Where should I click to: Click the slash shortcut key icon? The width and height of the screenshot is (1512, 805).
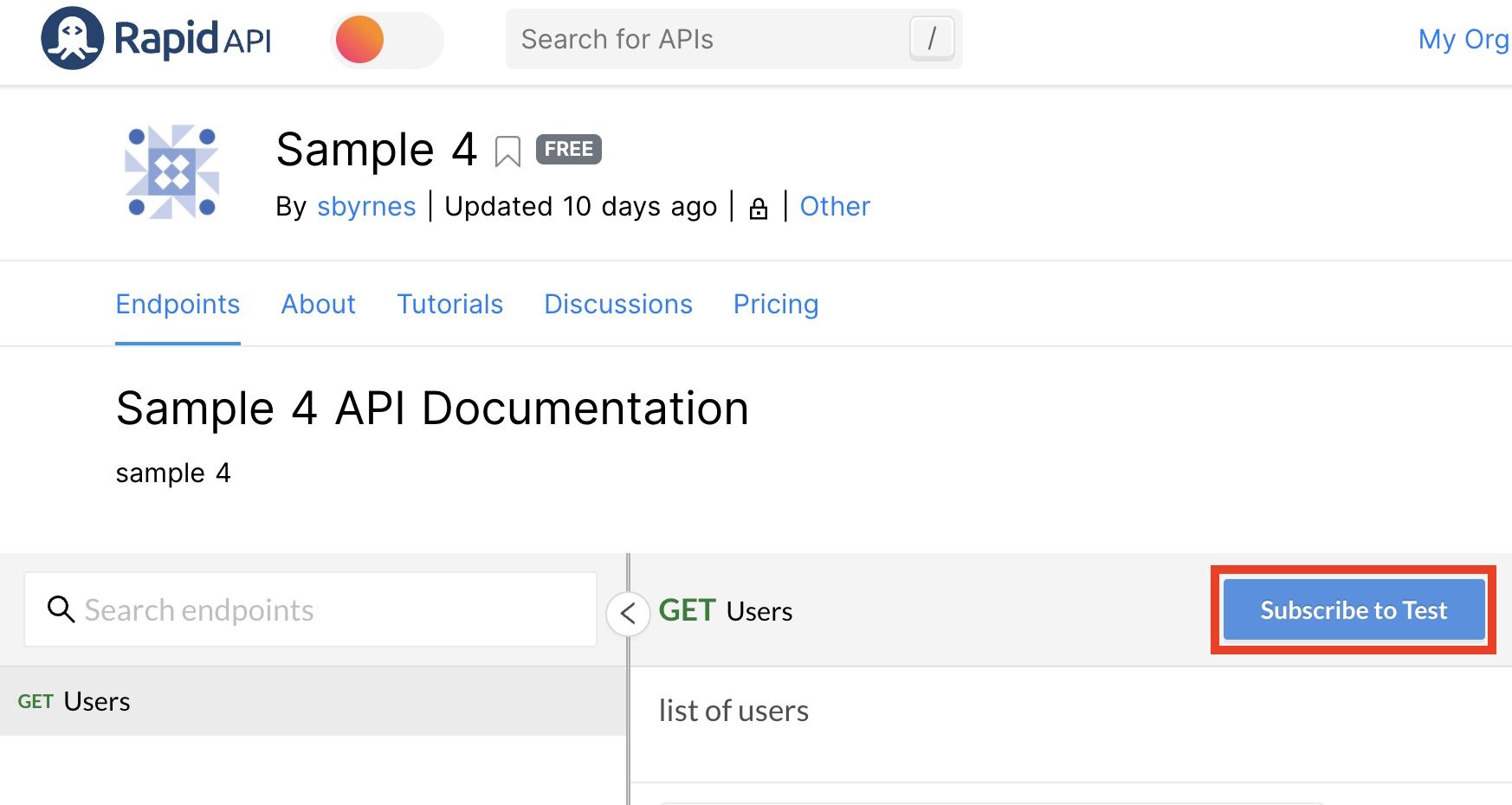932,39
